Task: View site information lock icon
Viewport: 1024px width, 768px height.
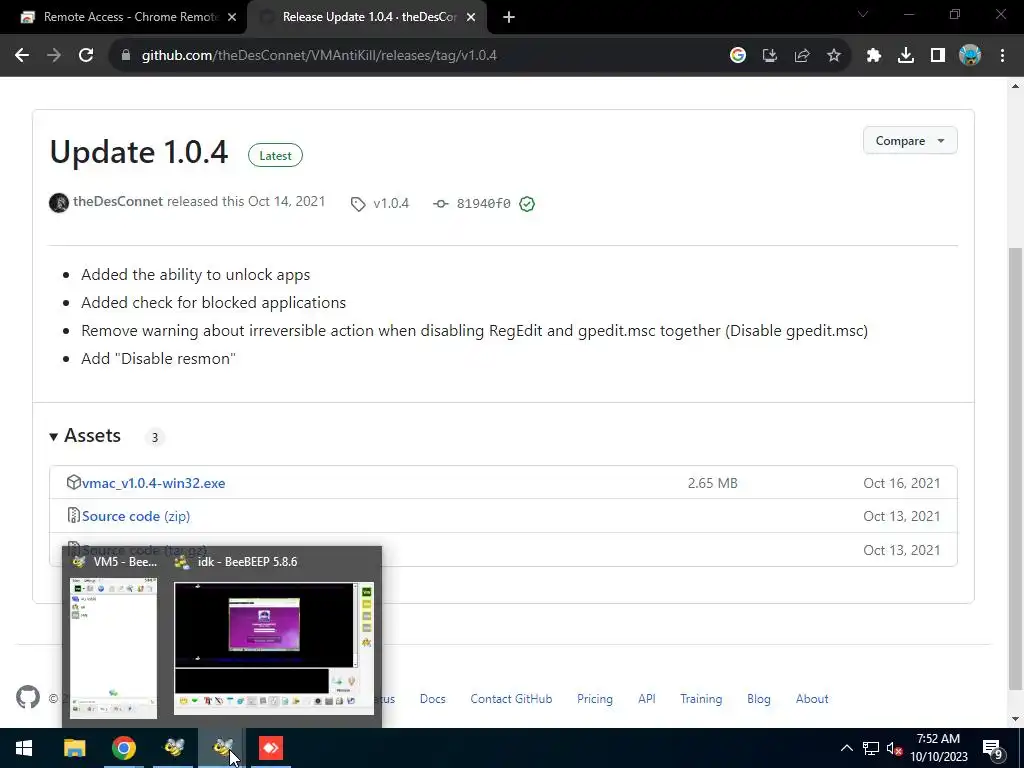Action: pos(126,56)
